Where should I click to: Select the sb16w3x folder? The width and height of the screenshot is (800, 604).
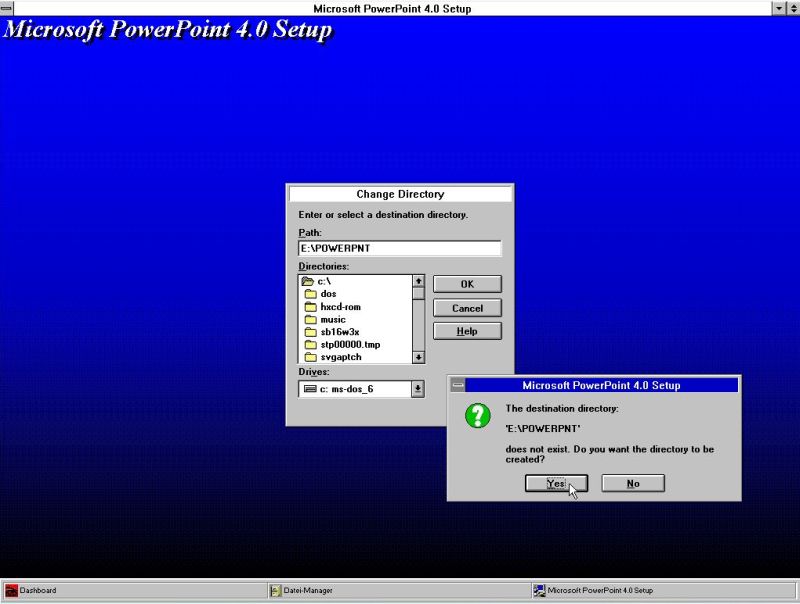tap(340, 332)
